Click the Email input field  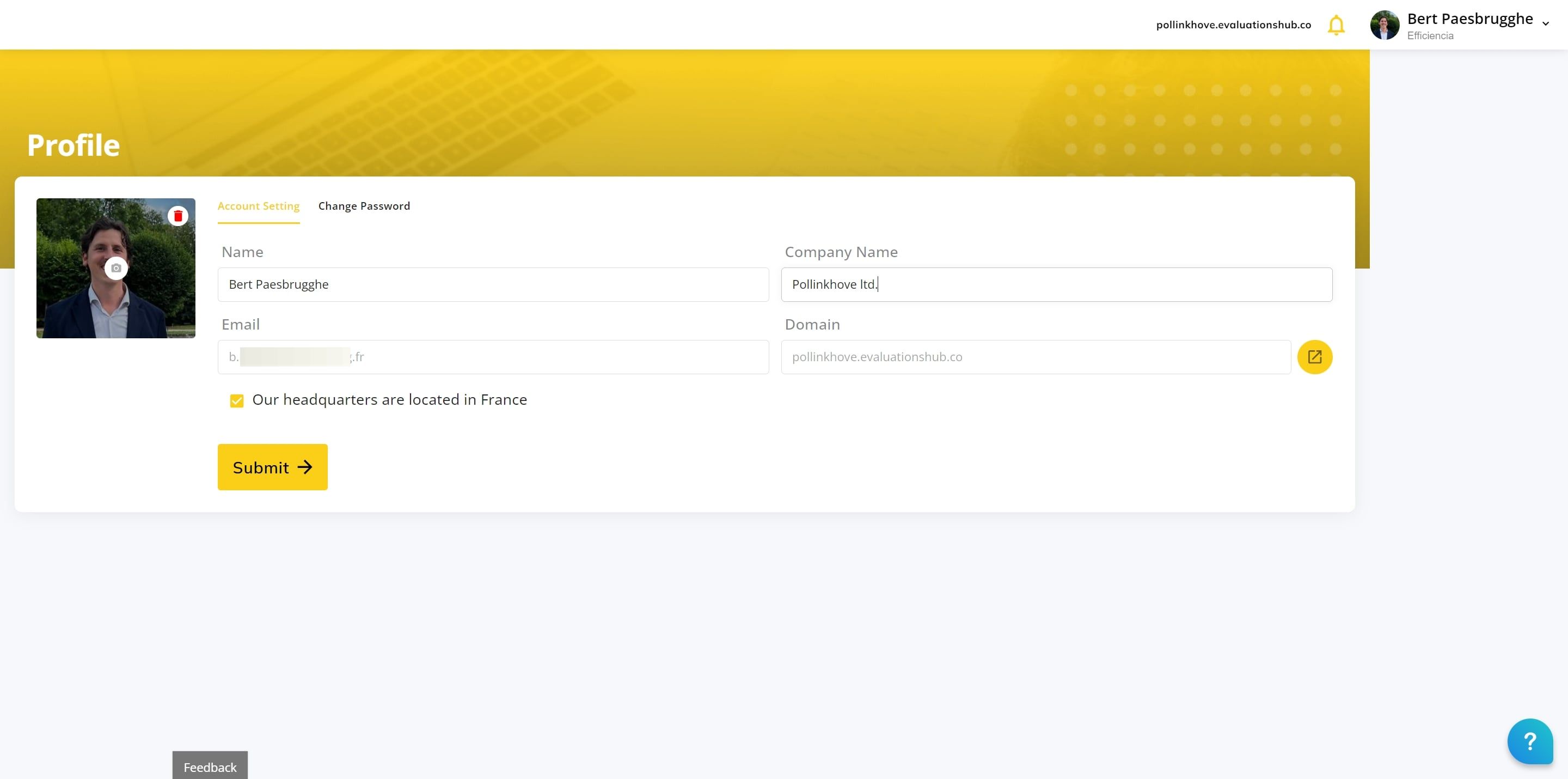pyautogui.click(x=493, y=357)
